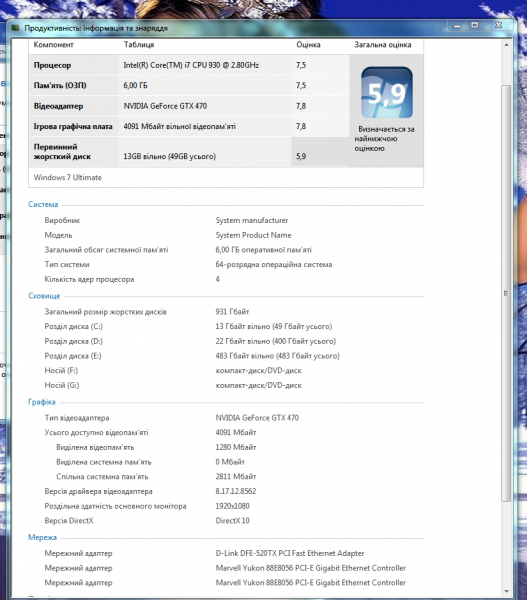Select the Розділ диска (E:) label
The height and width of the screenshot is (600, 527).
click(x=73, y=356)
